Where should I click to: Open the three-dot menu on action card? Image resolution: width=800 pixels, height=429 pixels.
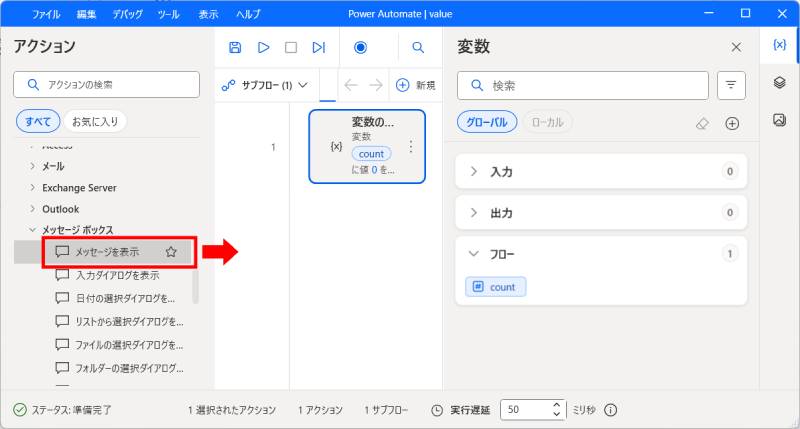[x=411, y=147]
